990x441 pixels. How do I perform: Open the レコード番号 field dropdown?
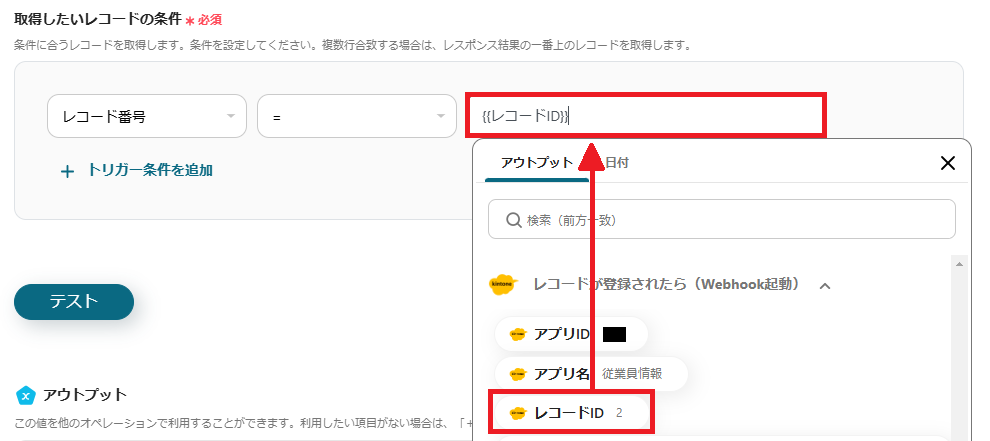point(146,116)
